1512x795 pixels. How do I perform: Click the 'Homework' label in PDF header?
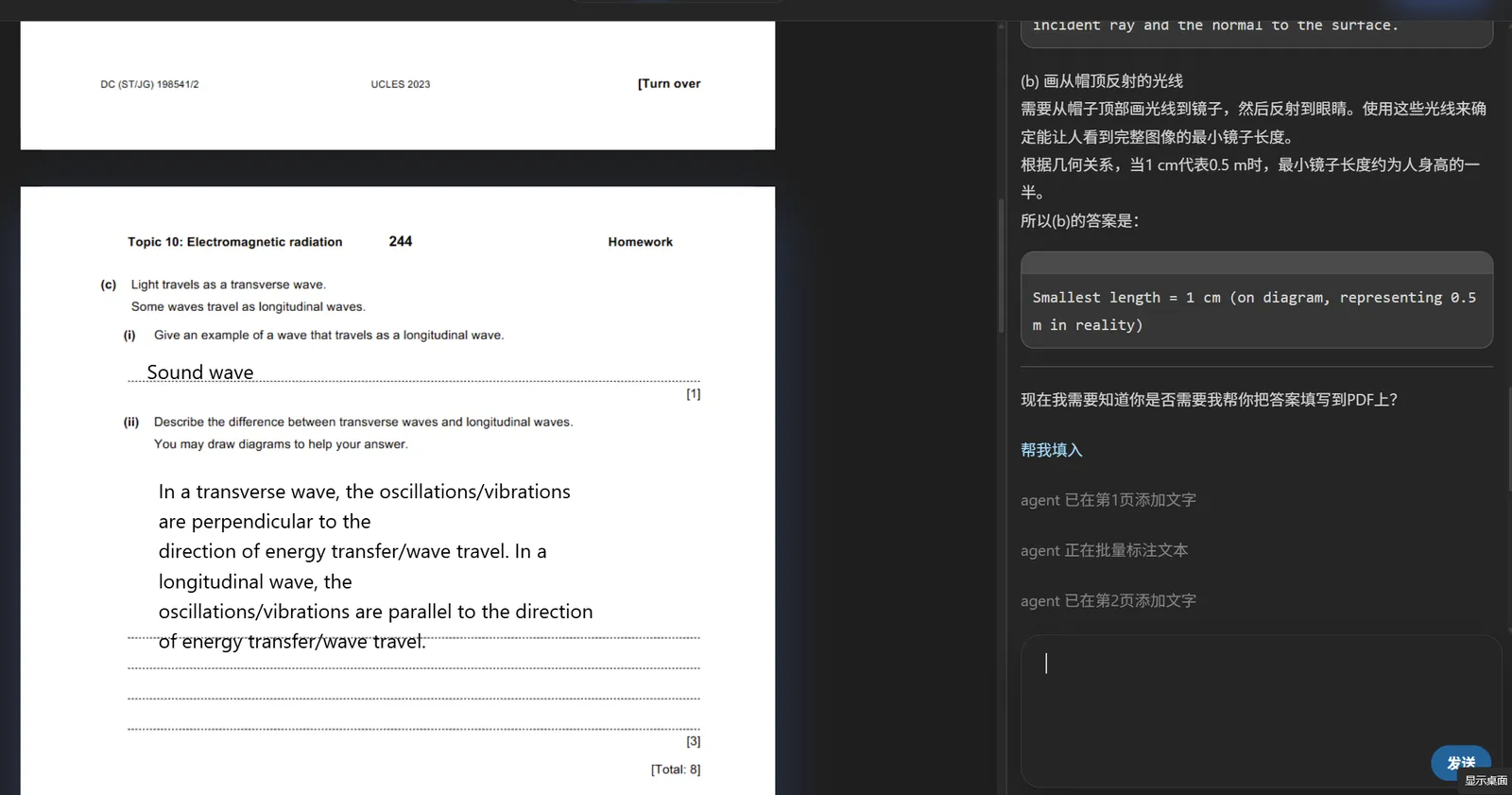pyautogui.click(x=640, y=242)
